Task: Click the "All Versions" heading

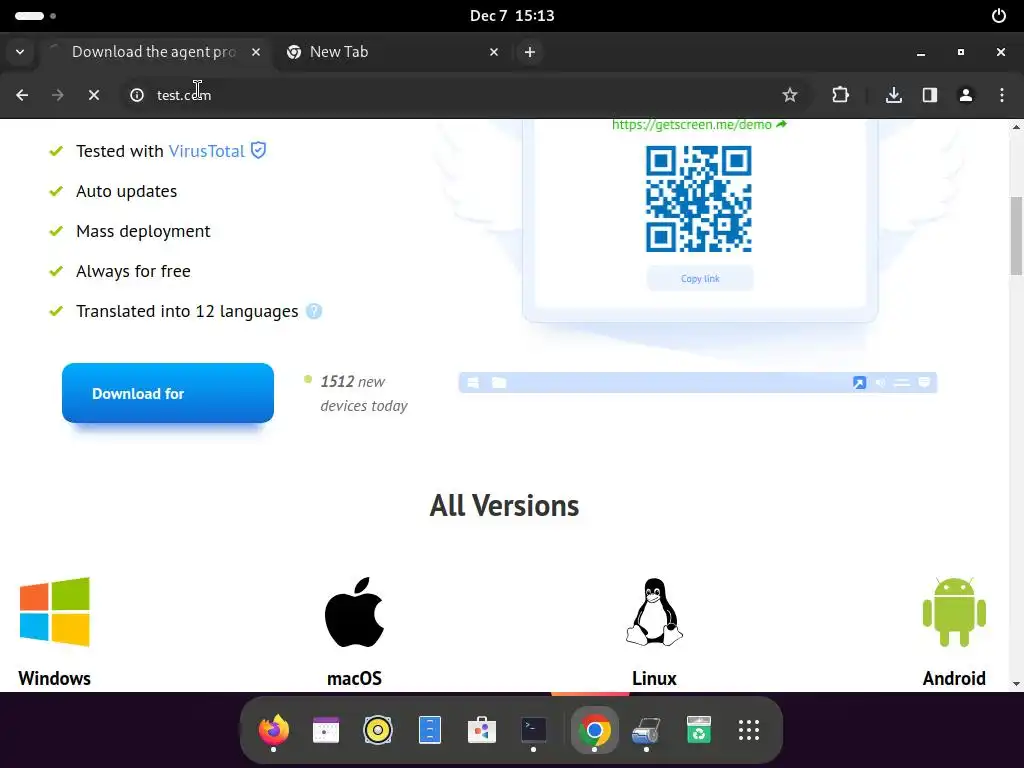Action: [x=504, y=505]
